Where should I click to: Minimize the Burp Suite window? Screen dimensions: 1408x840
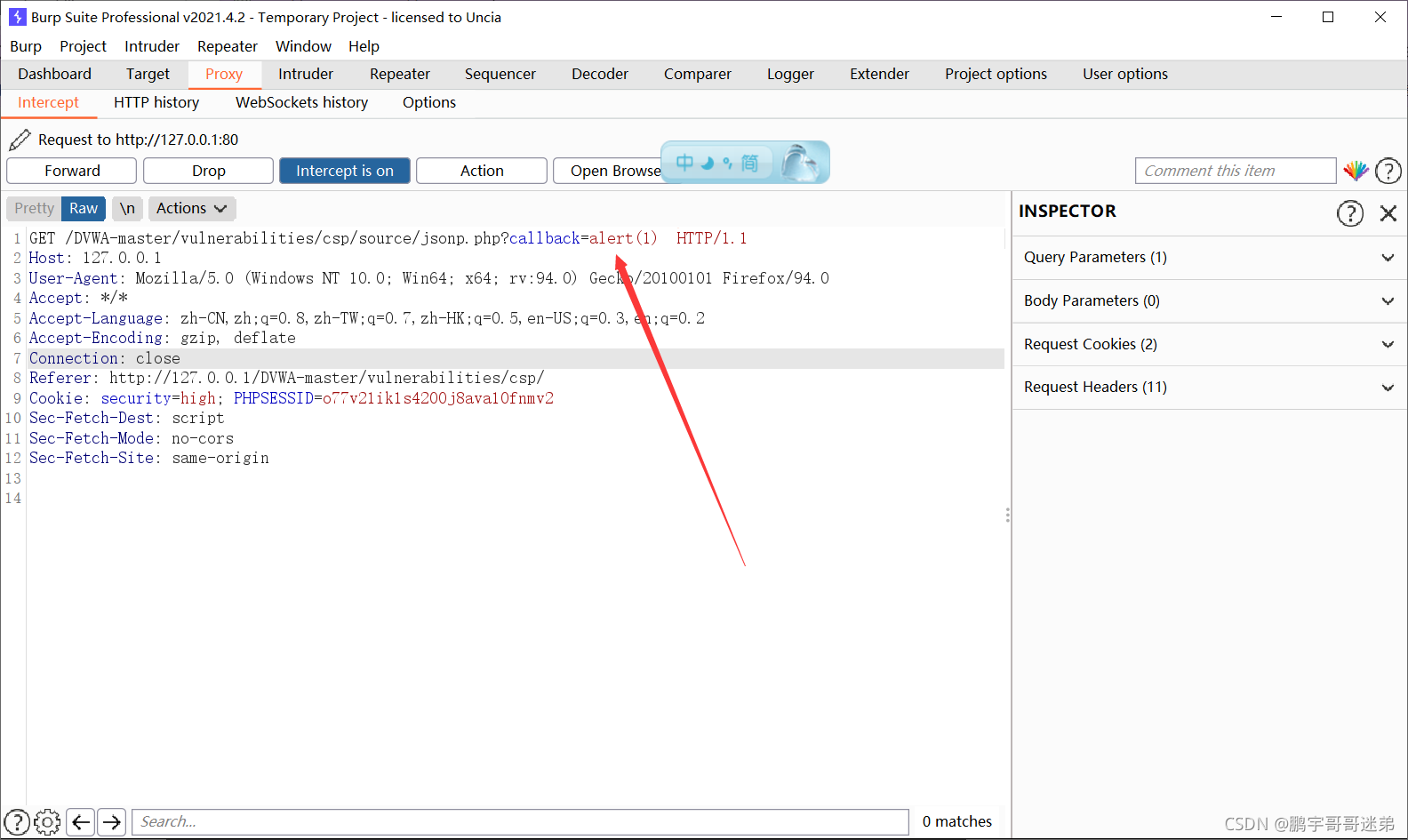click(x=1276, y=17)
